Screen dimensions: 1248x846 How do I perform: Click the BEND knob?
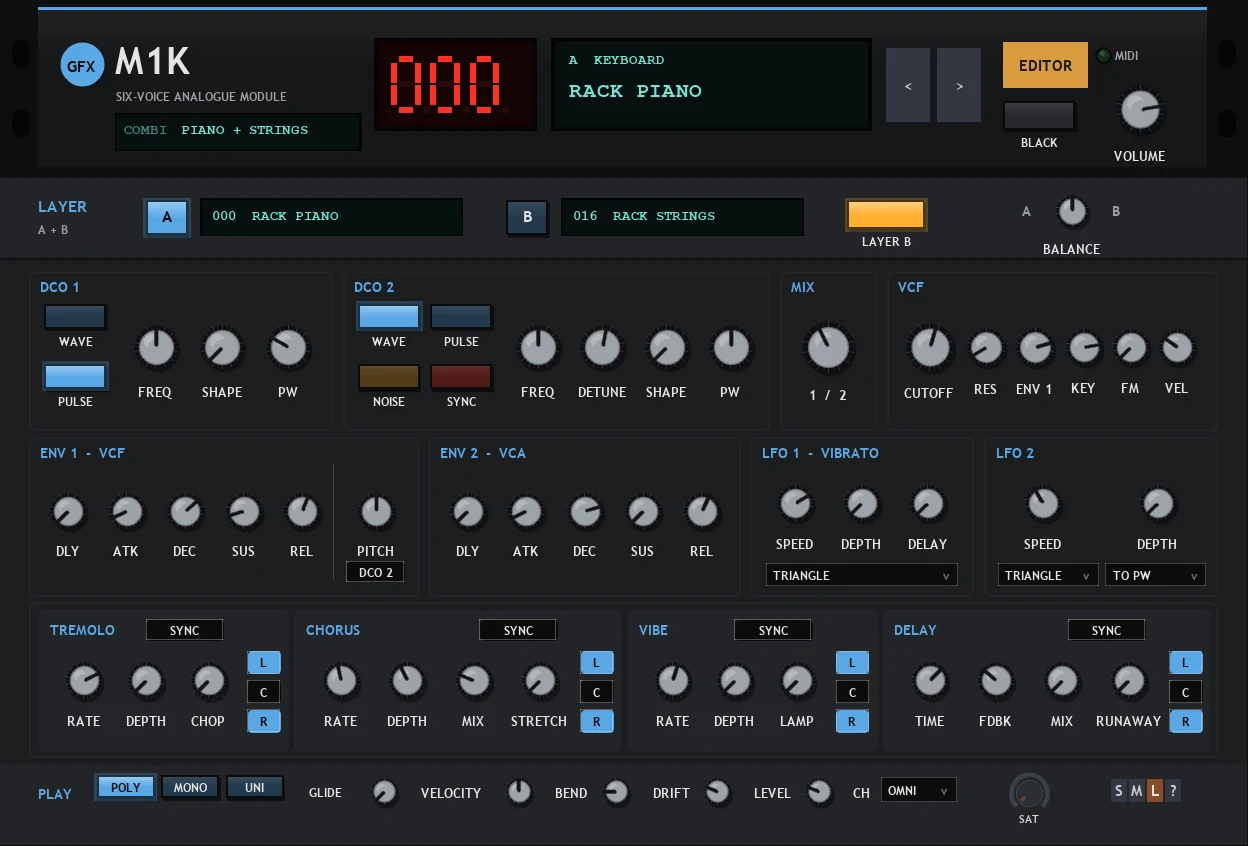(x=616, y=793)
